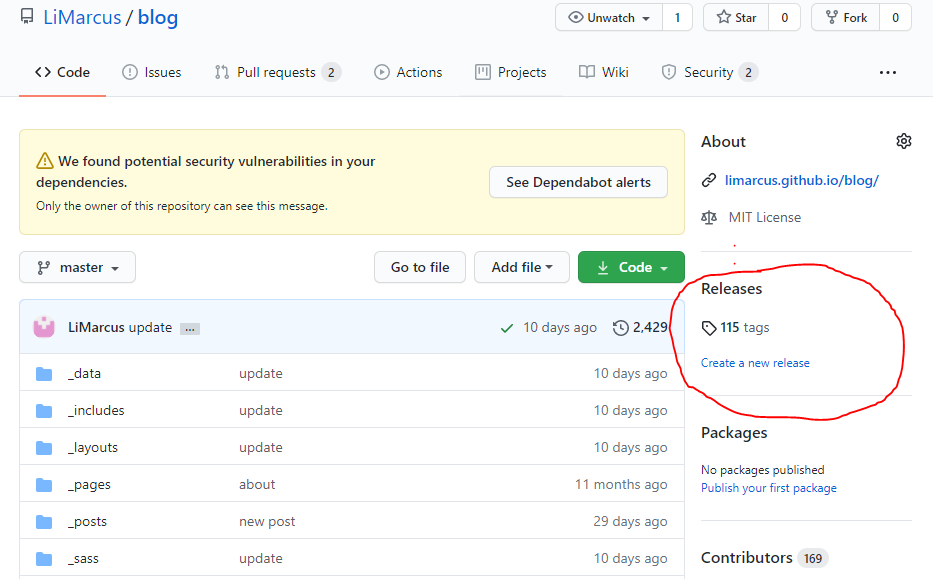
Task: Click the update commit message for _data
Action: [x=261, y=374]
